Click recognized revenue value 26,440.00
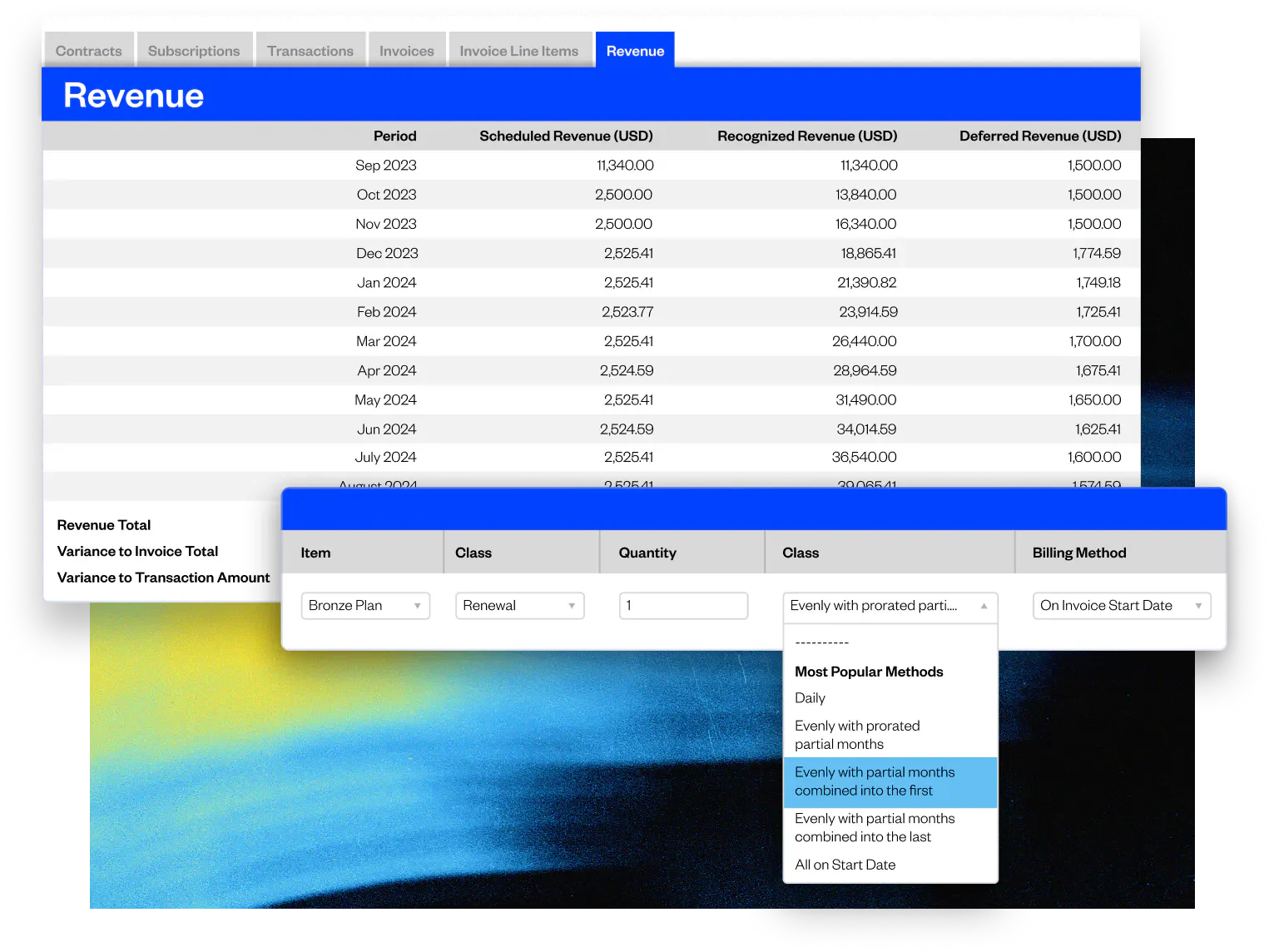The height and width of the screenshot is (952, 1269). [x=865, y=341]
